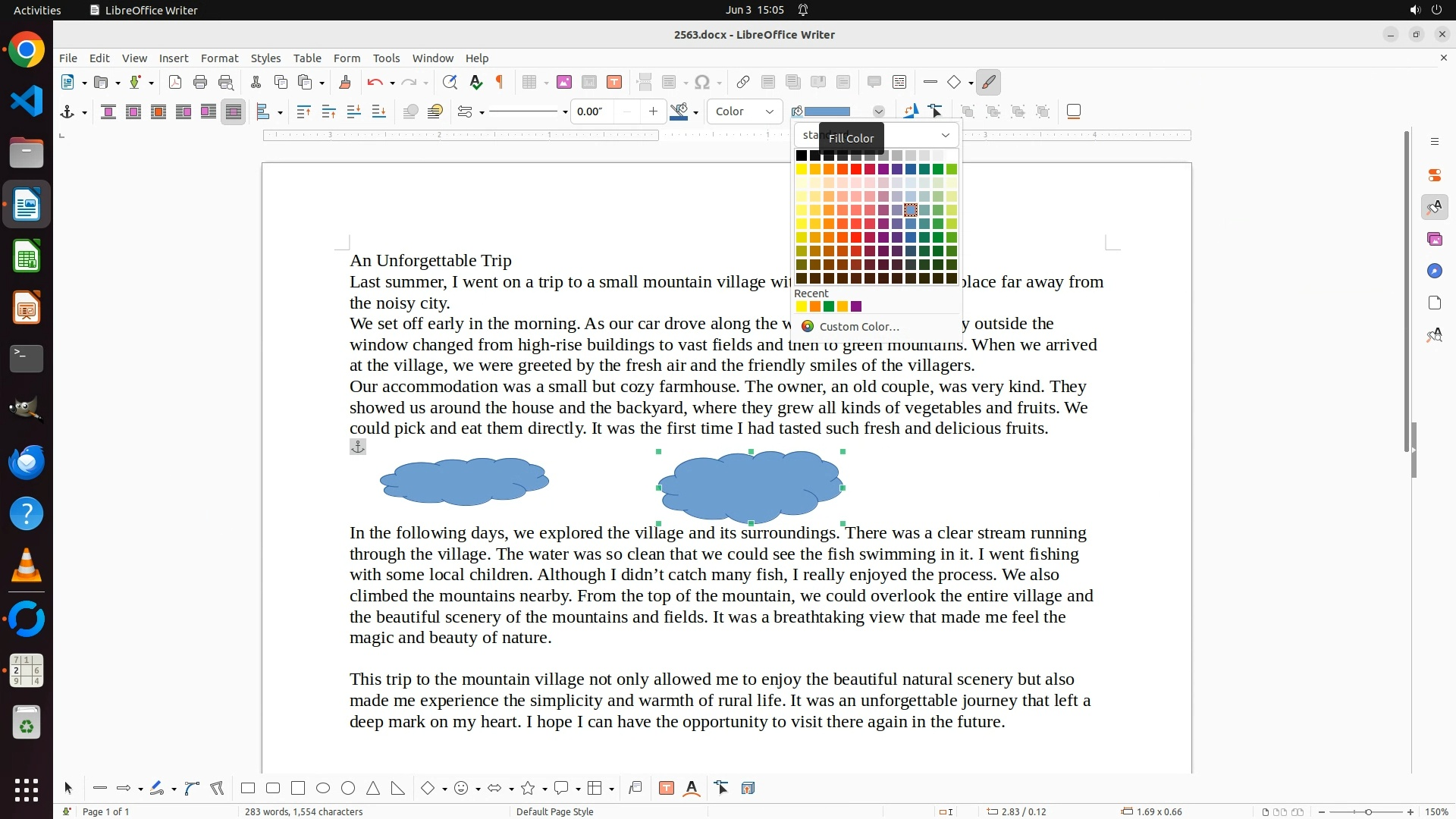This screenshot has height=819, width=1456.
Task: Click the Bring to Front arrange icon
Action: (303, 111)
